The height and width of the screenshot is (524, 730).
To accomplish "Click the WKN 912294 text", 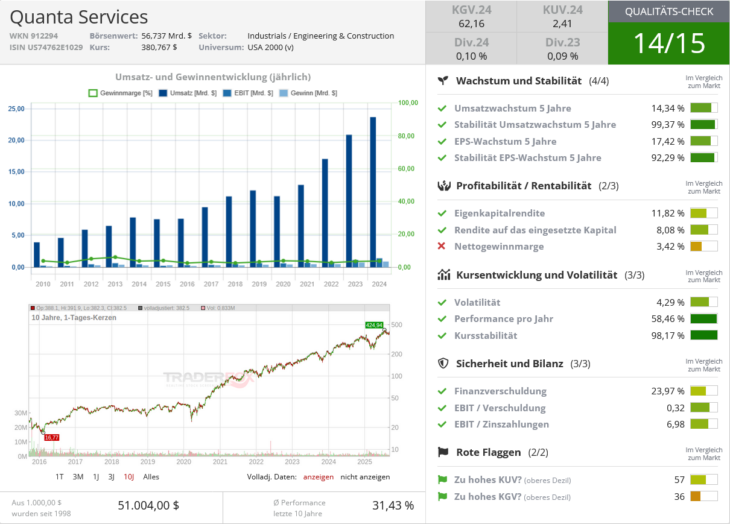I will point(34,36).
